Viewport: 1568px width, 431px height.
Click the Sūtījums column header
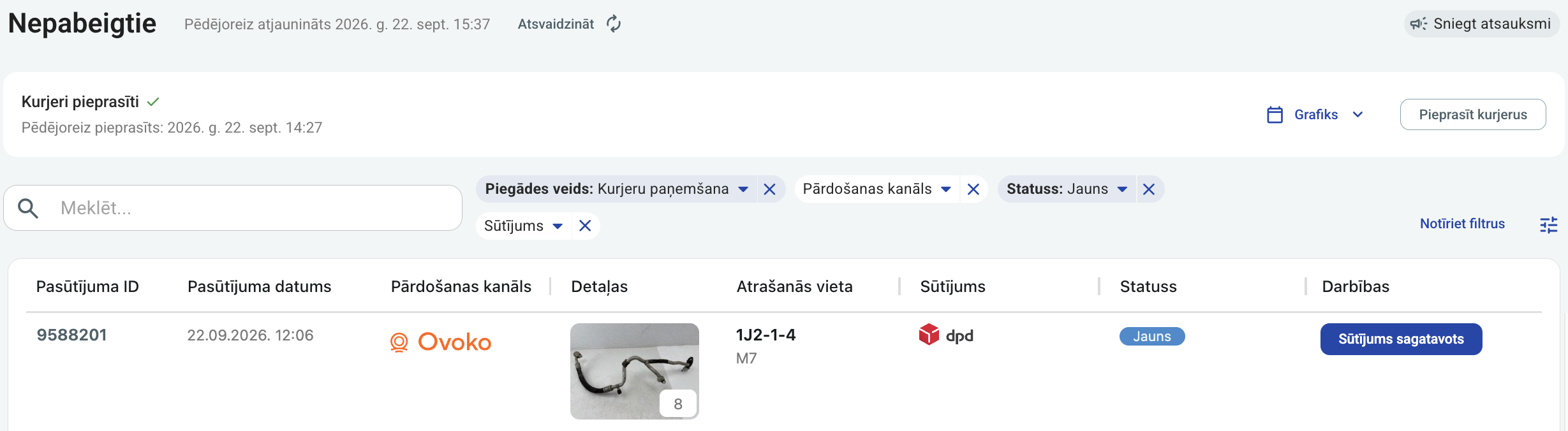tap(953, 287)
